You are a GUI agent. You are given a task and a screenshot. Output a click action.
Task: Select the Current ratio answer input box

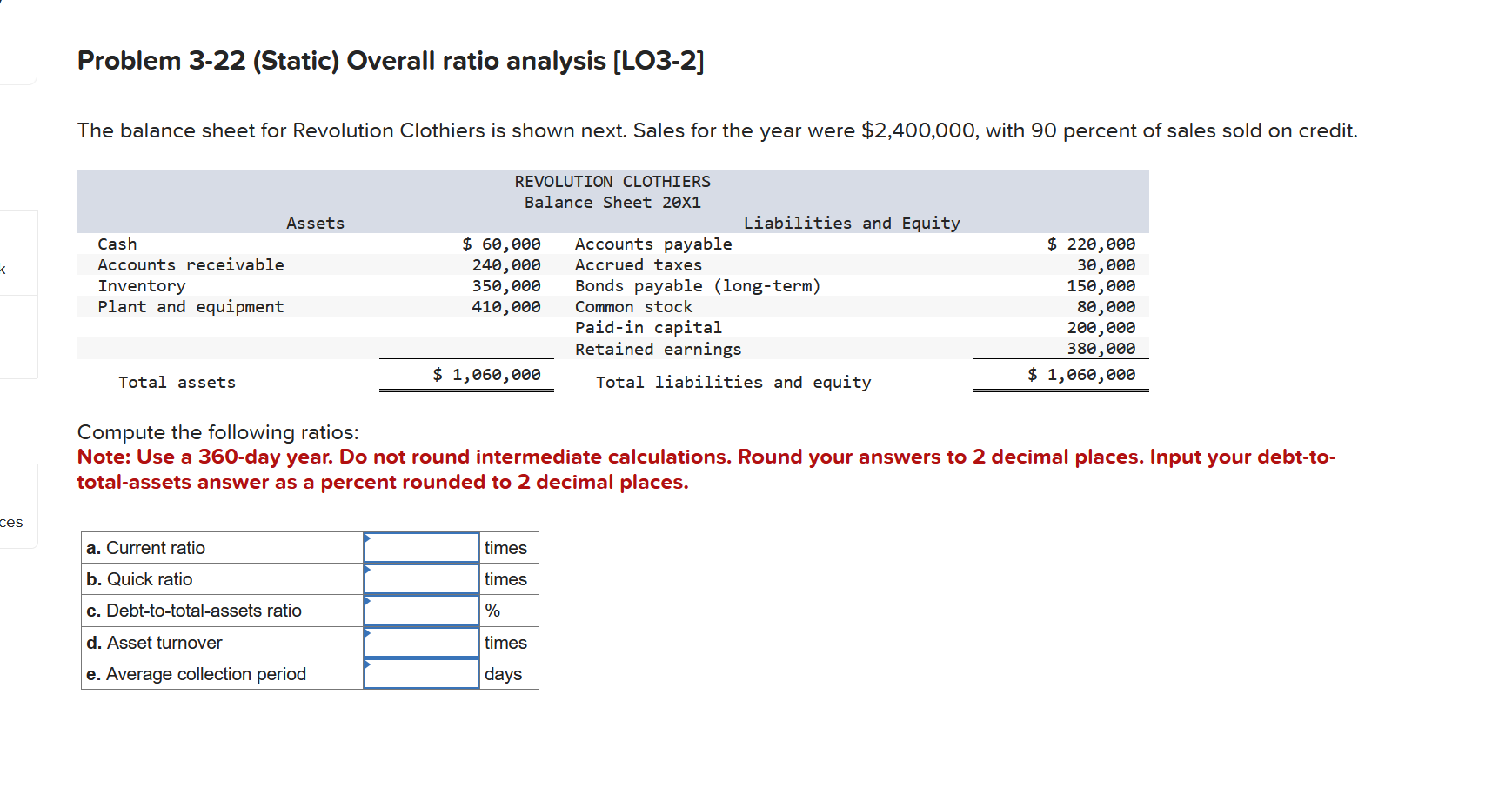(422, 547)
